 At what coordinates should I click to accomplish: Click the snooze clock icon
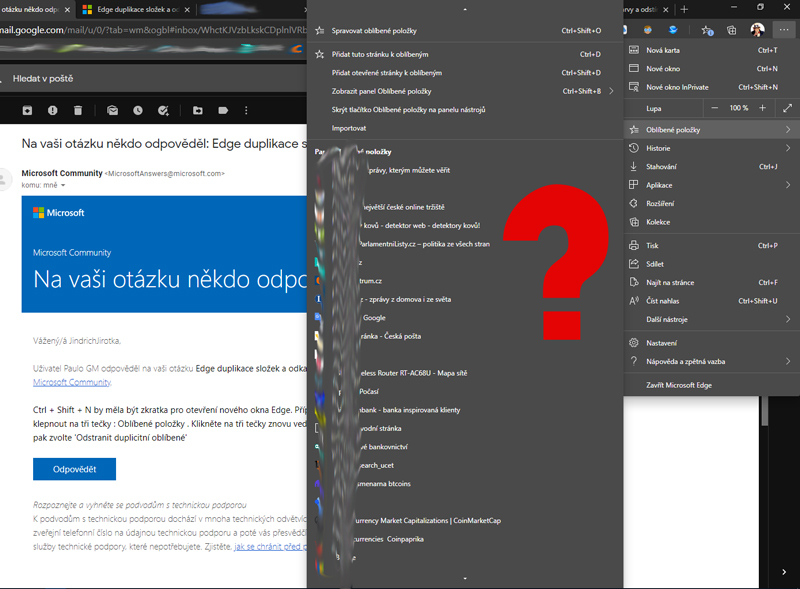(138, 110)
